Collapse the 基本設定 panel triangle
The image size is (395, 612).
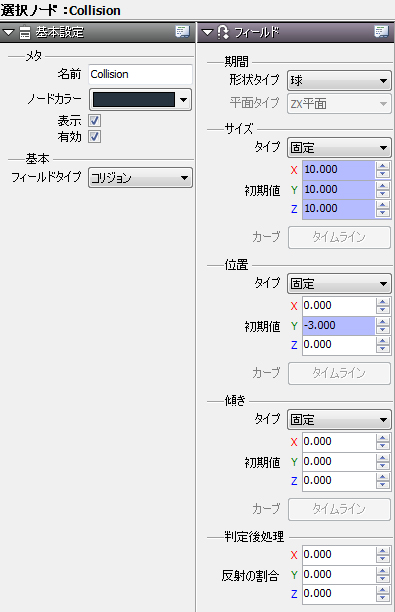(8, 32)
